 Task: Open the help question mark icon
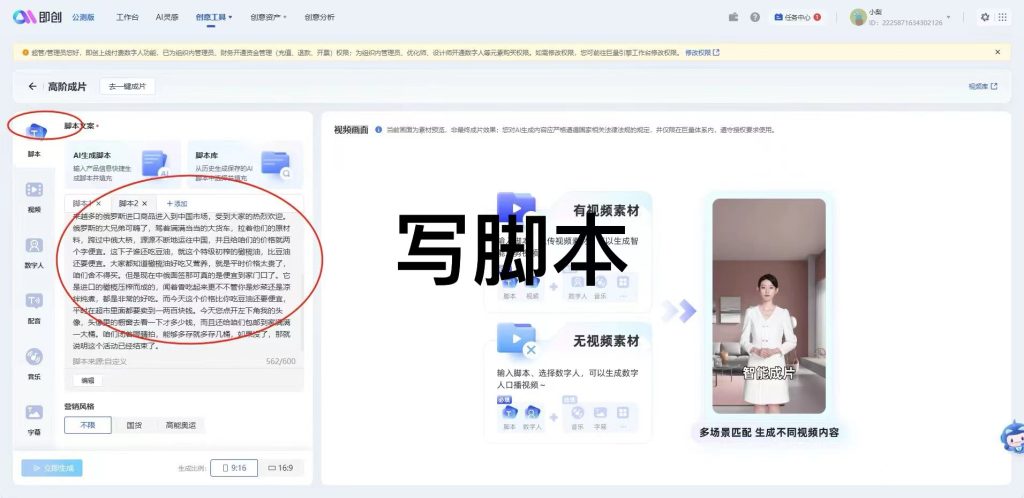755,18
